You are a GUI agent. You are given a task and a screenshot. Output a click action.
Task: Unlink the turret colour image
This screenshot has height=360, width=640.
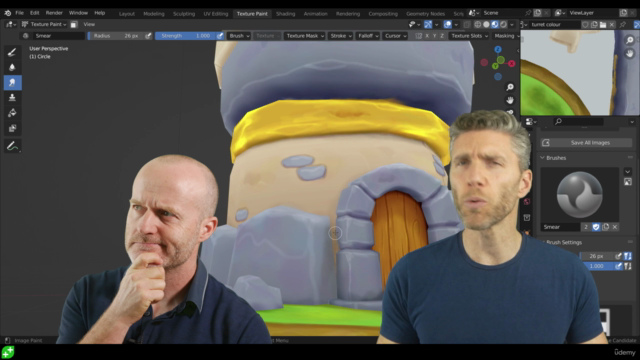tap(611, 24)
